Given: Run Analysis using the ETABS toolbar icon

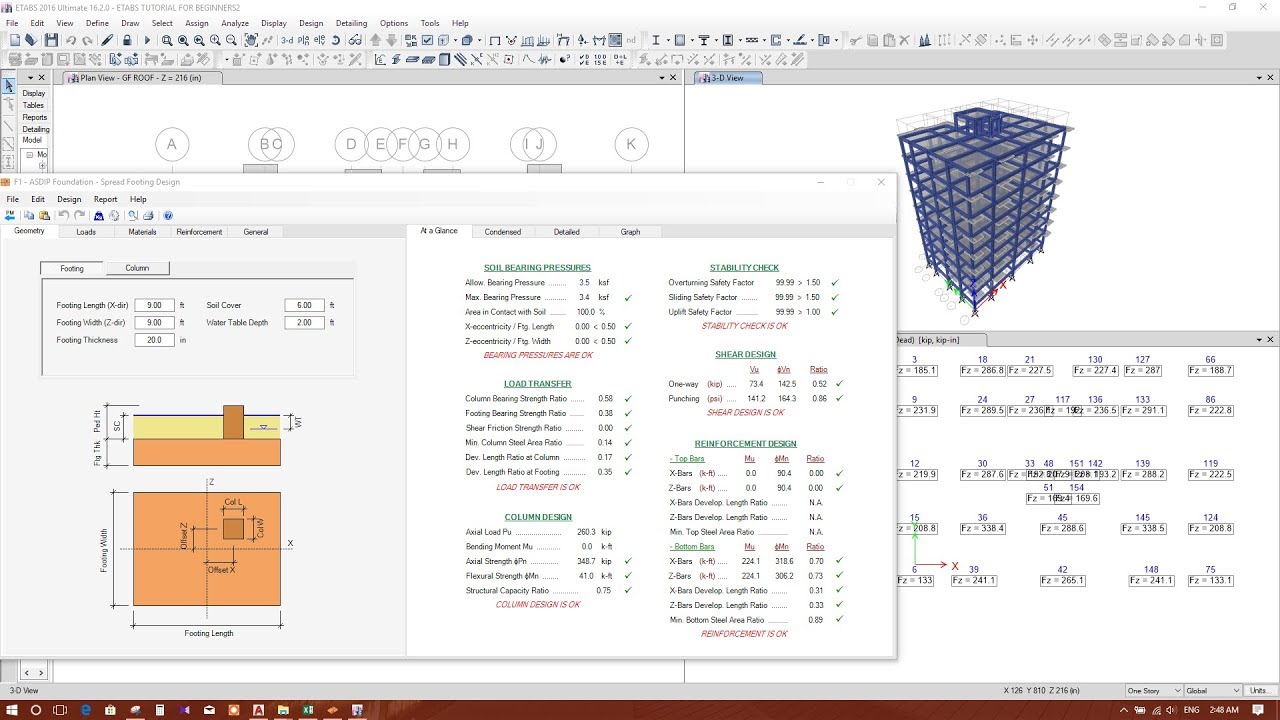Looking at the screenshot, I should [148, 40].
